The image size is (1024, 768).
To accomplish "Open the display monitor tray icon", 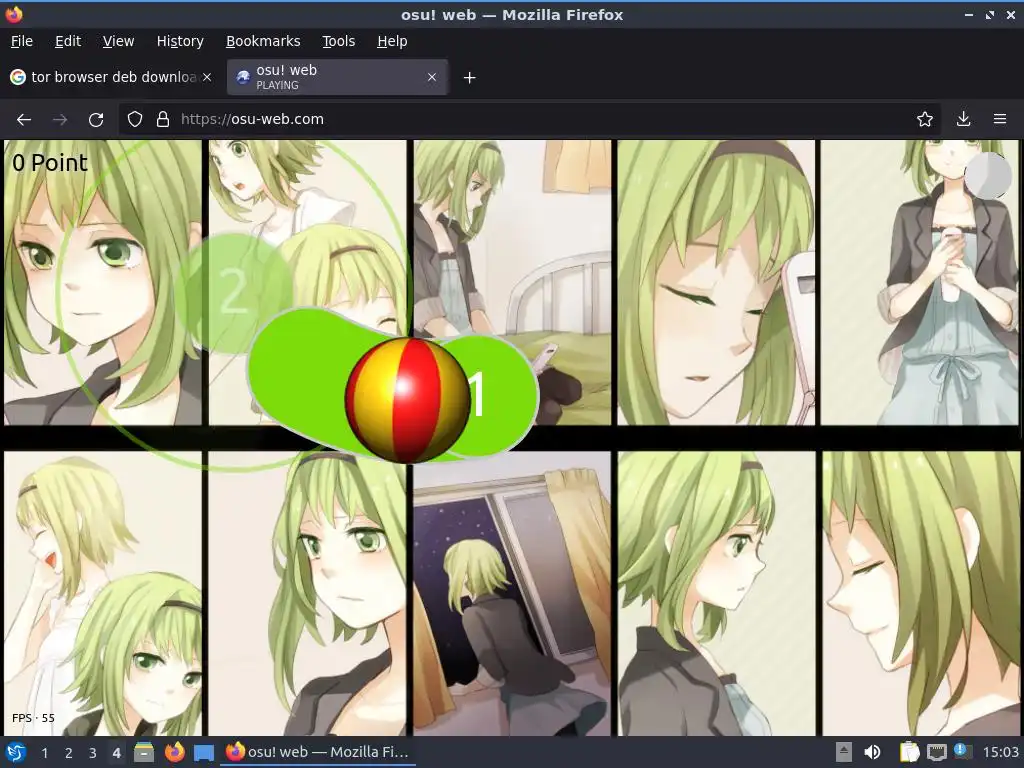I will pyautogui.click(x=936, y=752).
